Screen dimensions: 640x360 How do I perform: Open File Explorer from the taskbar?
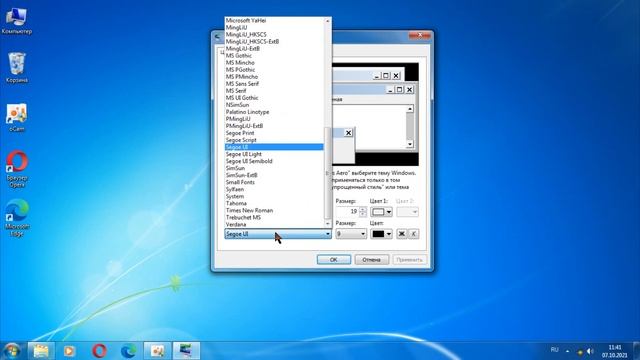coord(41,351)
